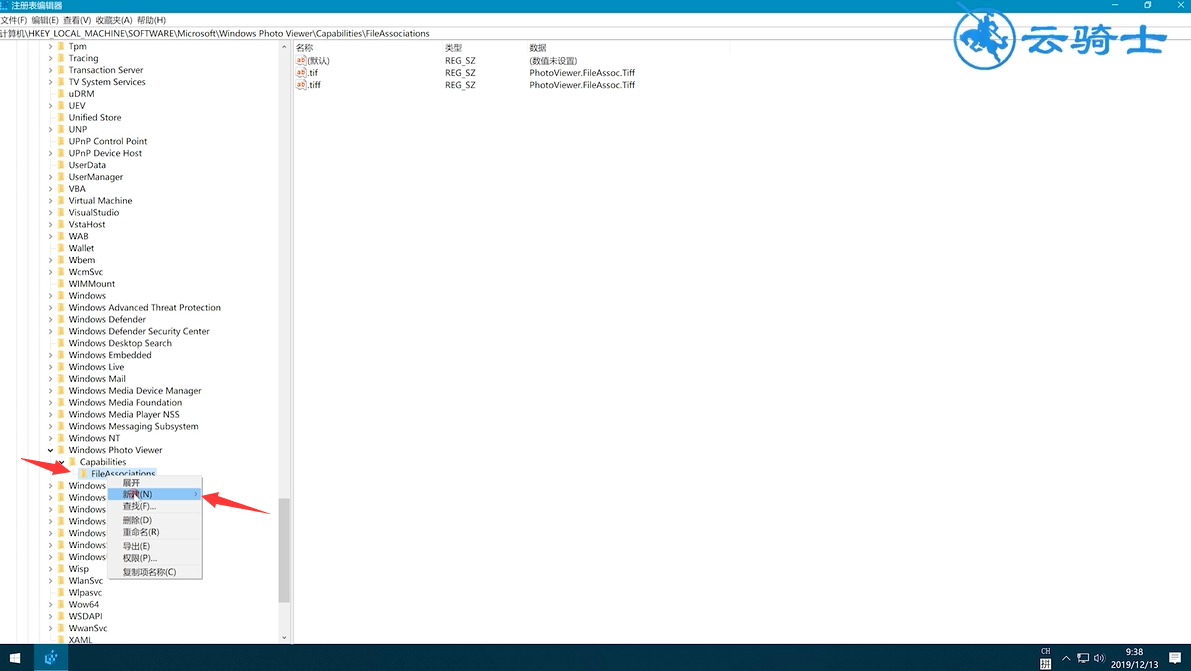The height and width of the screenshot is (671, 1191).
Task: Select REG_SZ type of .tiff row
Action: [460, 85]
